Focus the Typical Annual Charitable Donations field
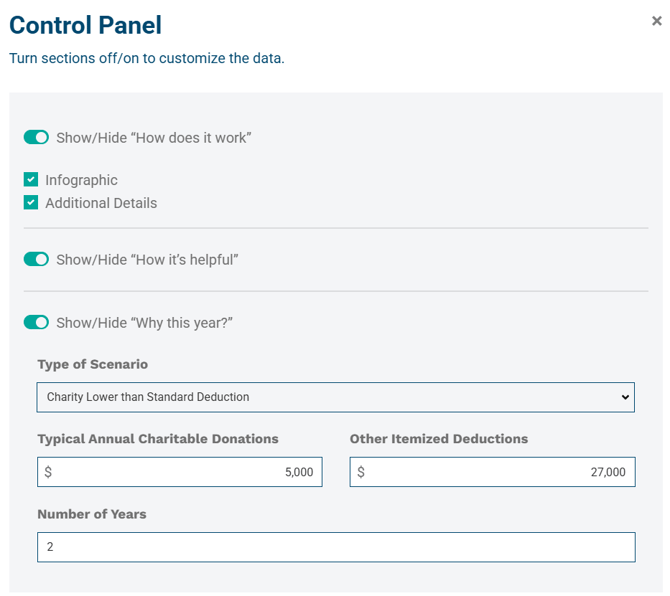670x596 pixels. [180, 472]
